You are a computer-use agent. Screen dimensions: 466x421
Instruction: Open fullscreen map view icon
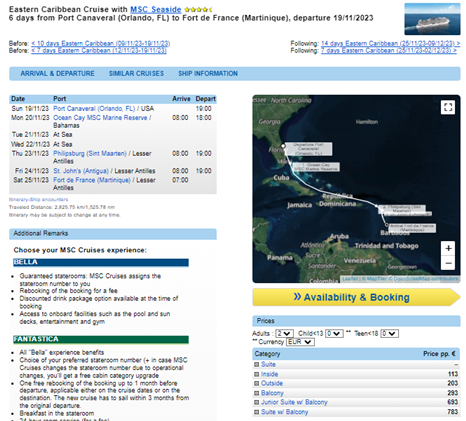[448, 107]
